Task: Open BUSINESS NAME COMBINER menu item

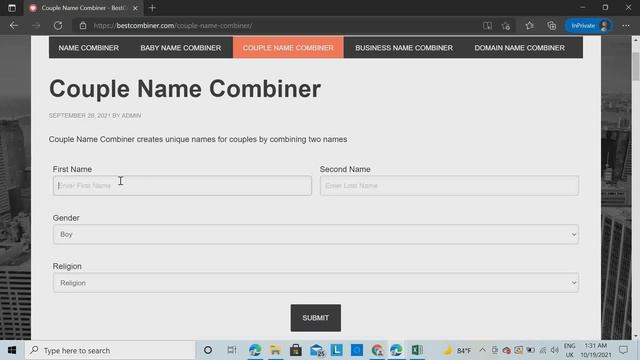Action: (x=404, y=48)
